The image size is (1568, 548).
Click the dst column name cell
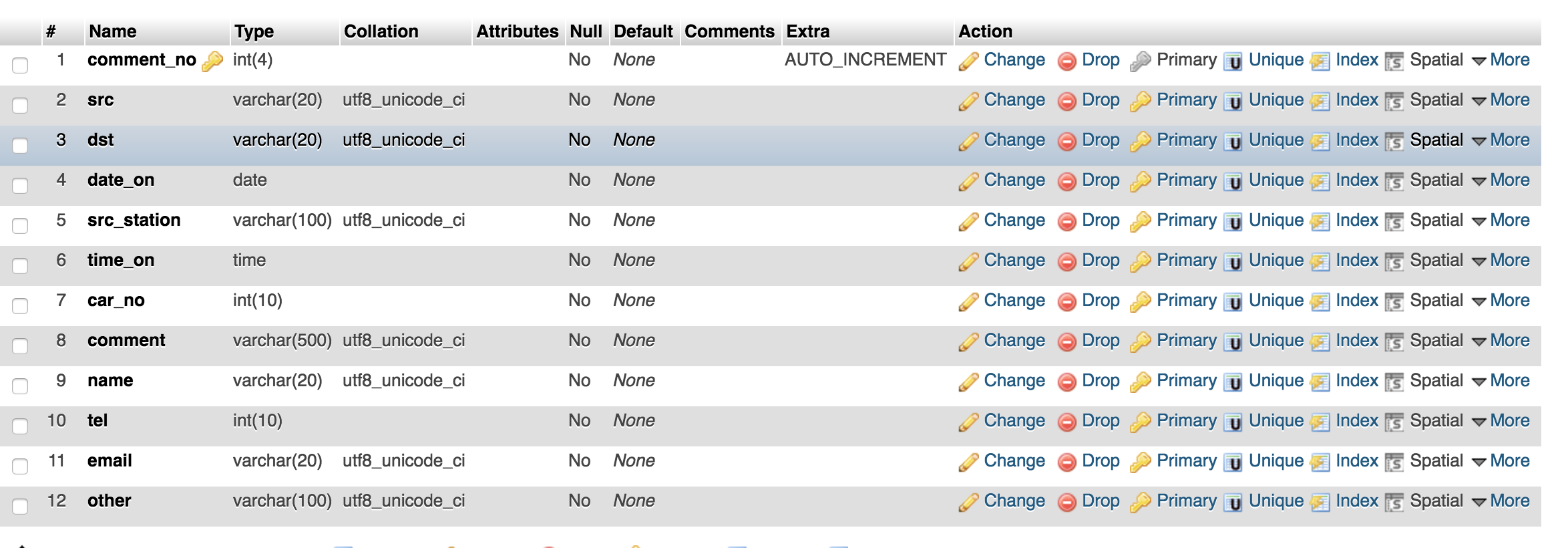(x=101, y=140)
